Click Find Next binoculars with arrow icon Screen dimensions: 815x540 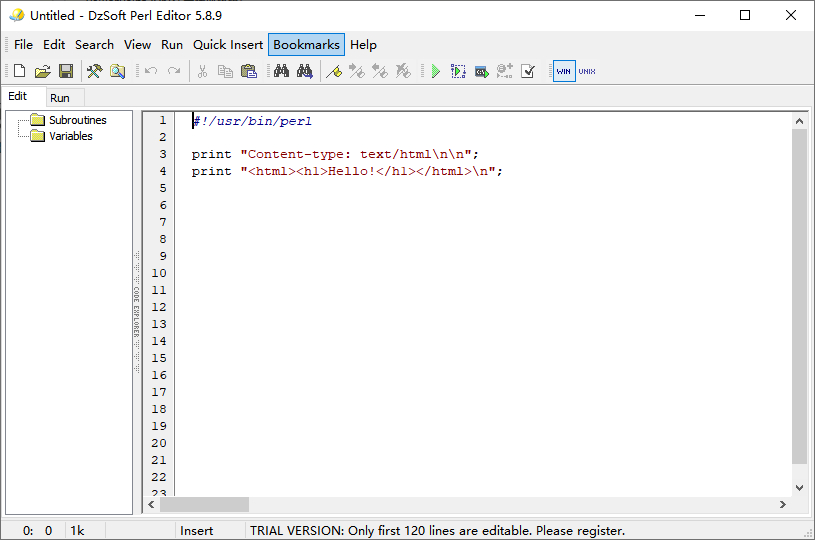pyautogui.click(x=305, y=71)
